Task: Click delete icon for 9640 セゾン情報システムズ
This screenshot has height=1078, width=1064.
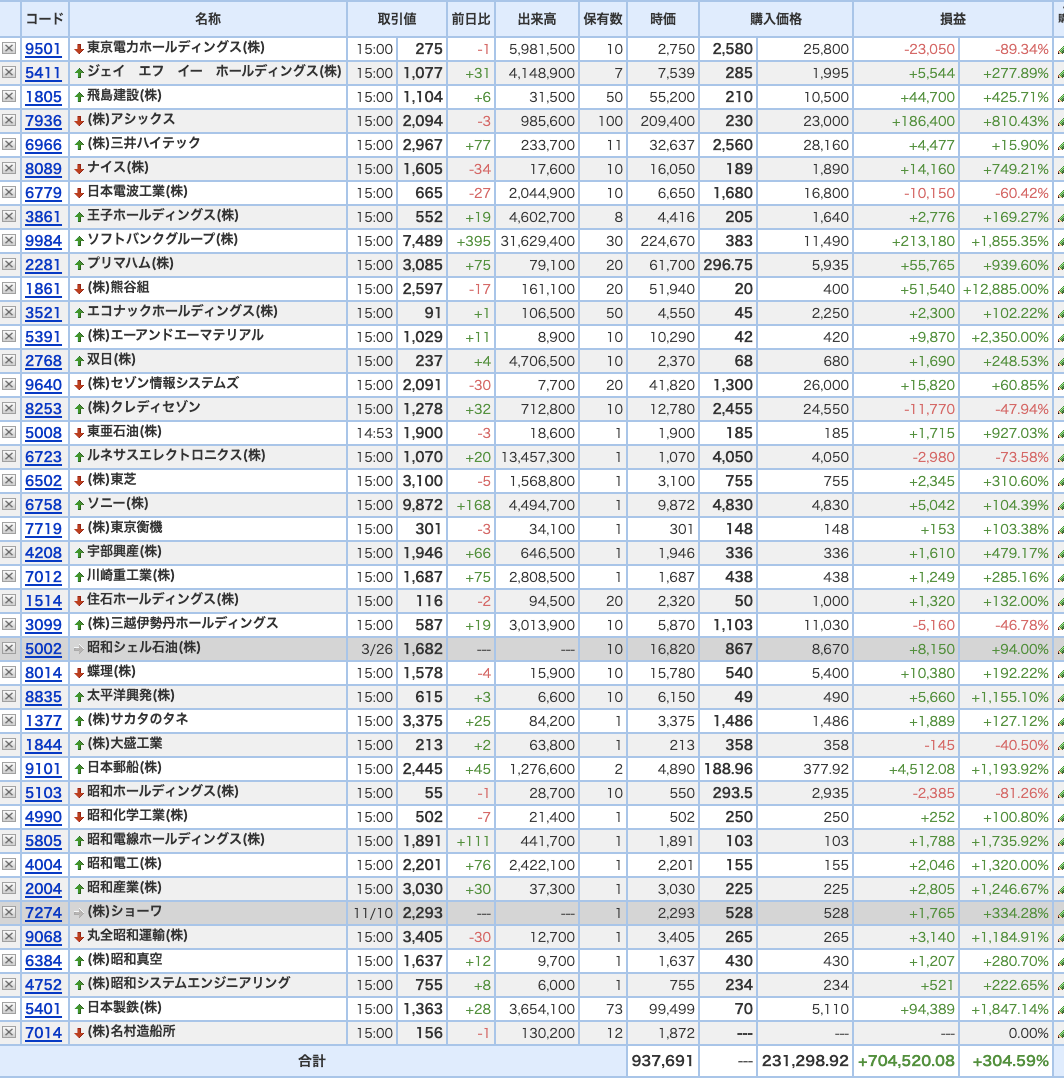Action: coord(8,384)
